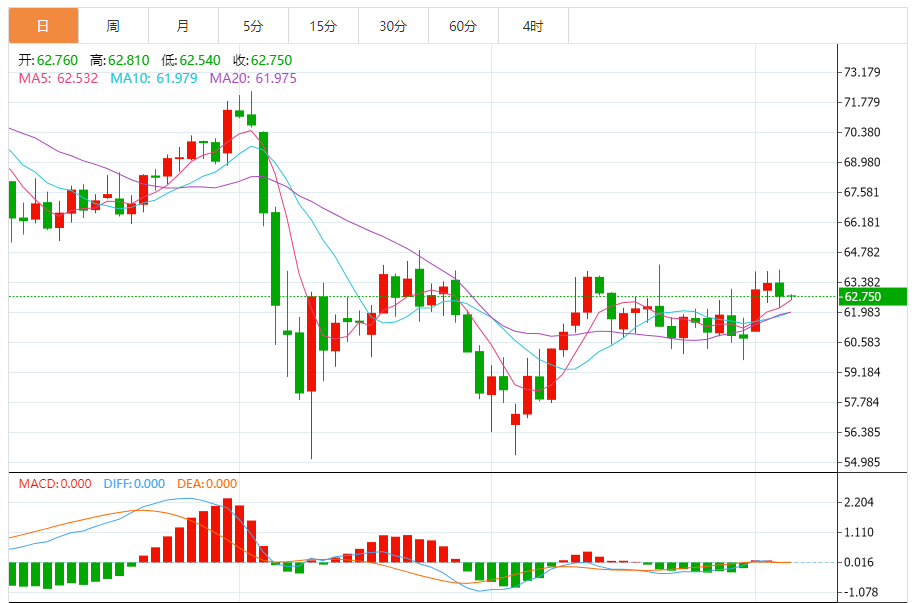Switch to the 月 monthly tab
This screenshot has height=603, width=916.
click(x=183, y=26)
